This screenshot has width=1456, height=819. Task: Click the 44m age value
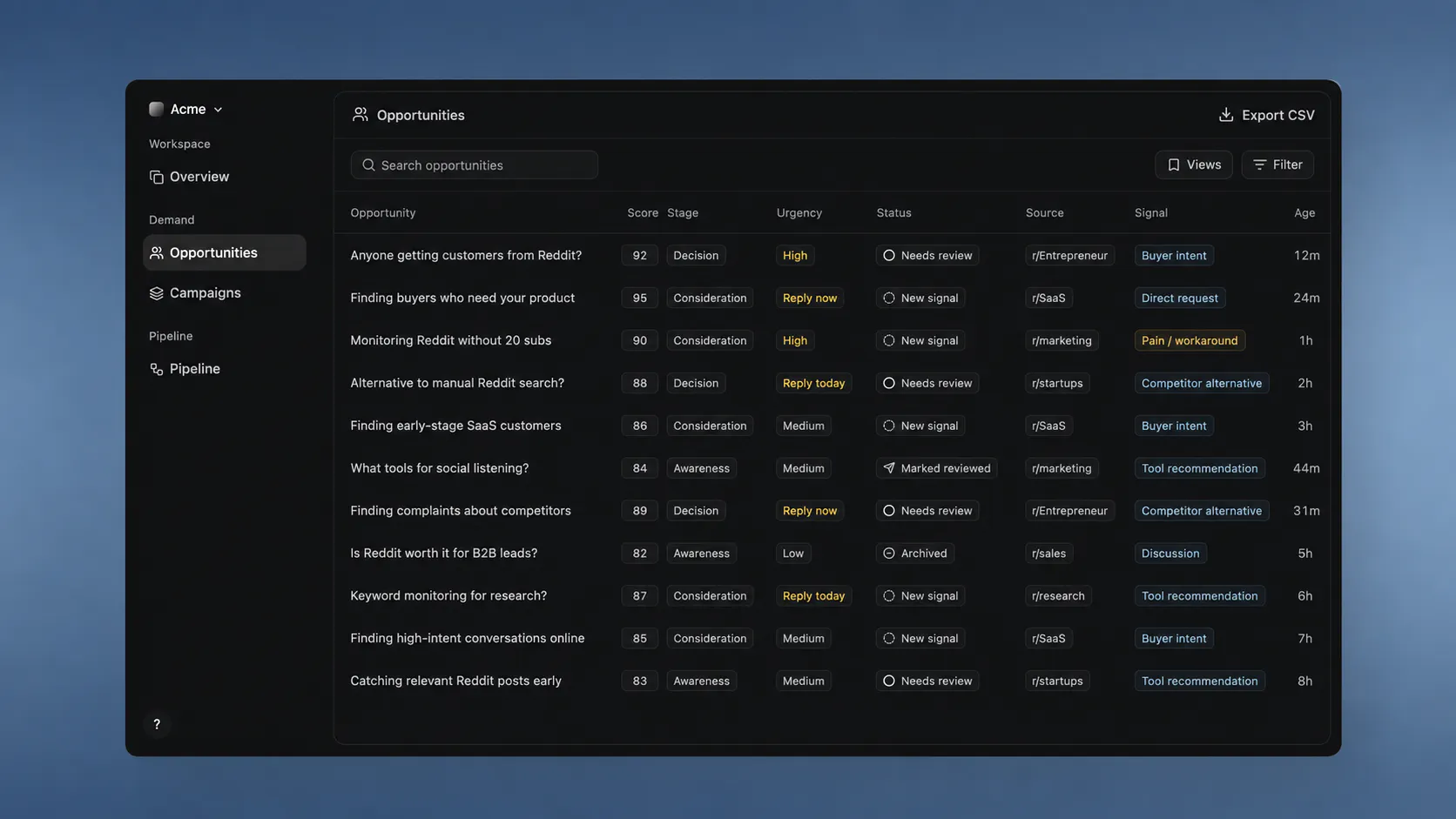(x=1306, y=468)
